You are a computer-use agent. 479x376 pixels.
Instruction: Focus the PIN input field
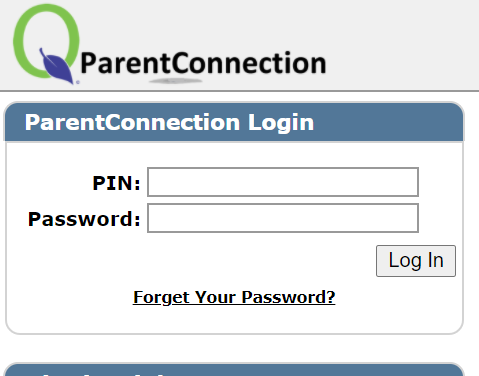[x=283, y=182]
